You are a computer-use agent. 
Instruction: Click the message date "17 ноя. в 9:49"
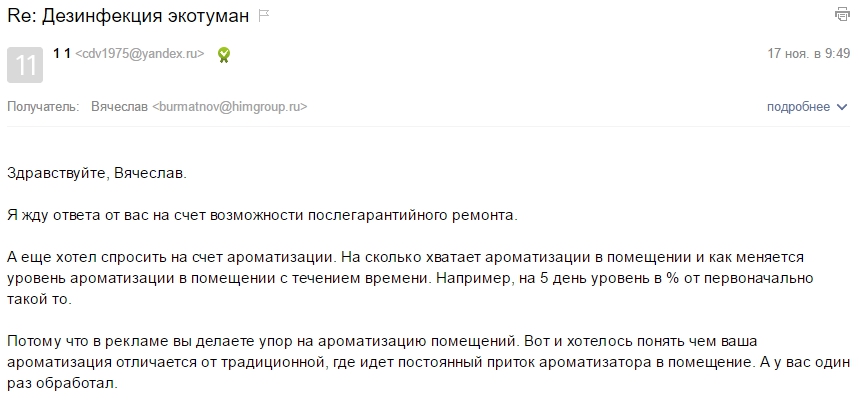point(808,53)
